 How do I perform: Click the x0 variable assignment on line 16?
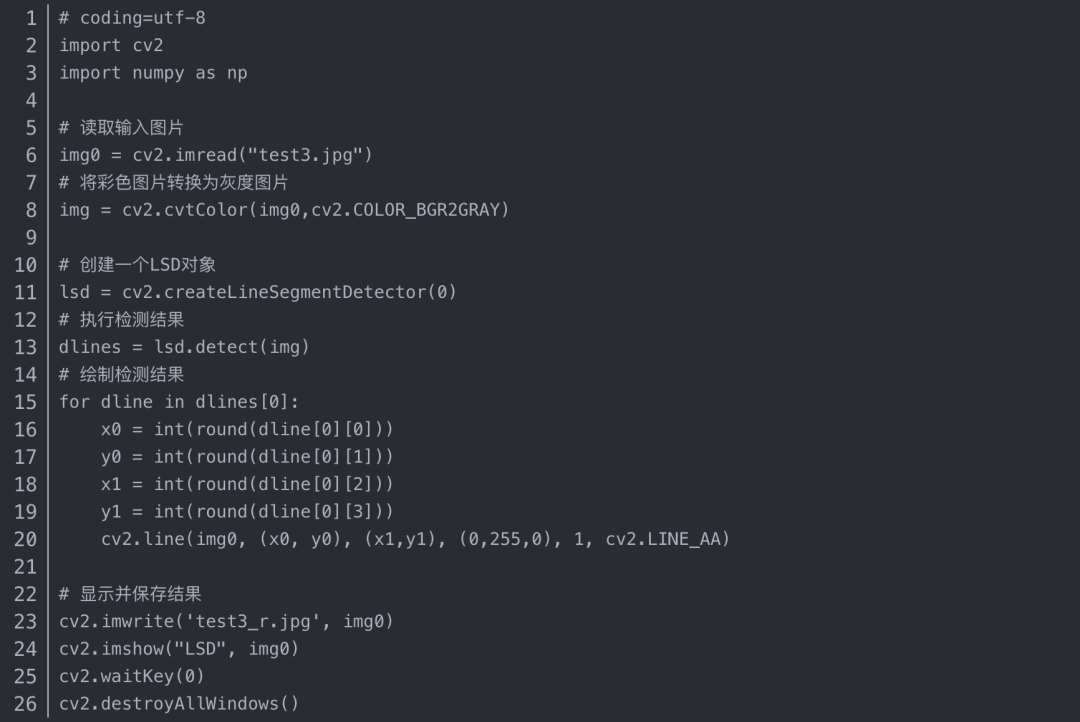click(111, 429)
